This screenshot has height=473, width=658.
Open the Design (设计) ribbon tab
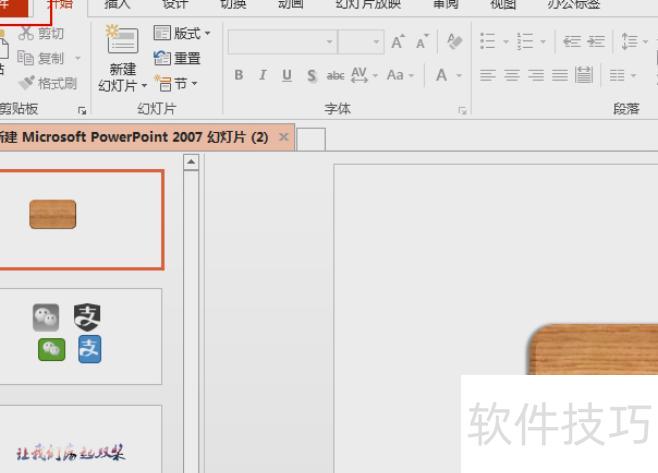pyautogui.click(x=175, y=5)
